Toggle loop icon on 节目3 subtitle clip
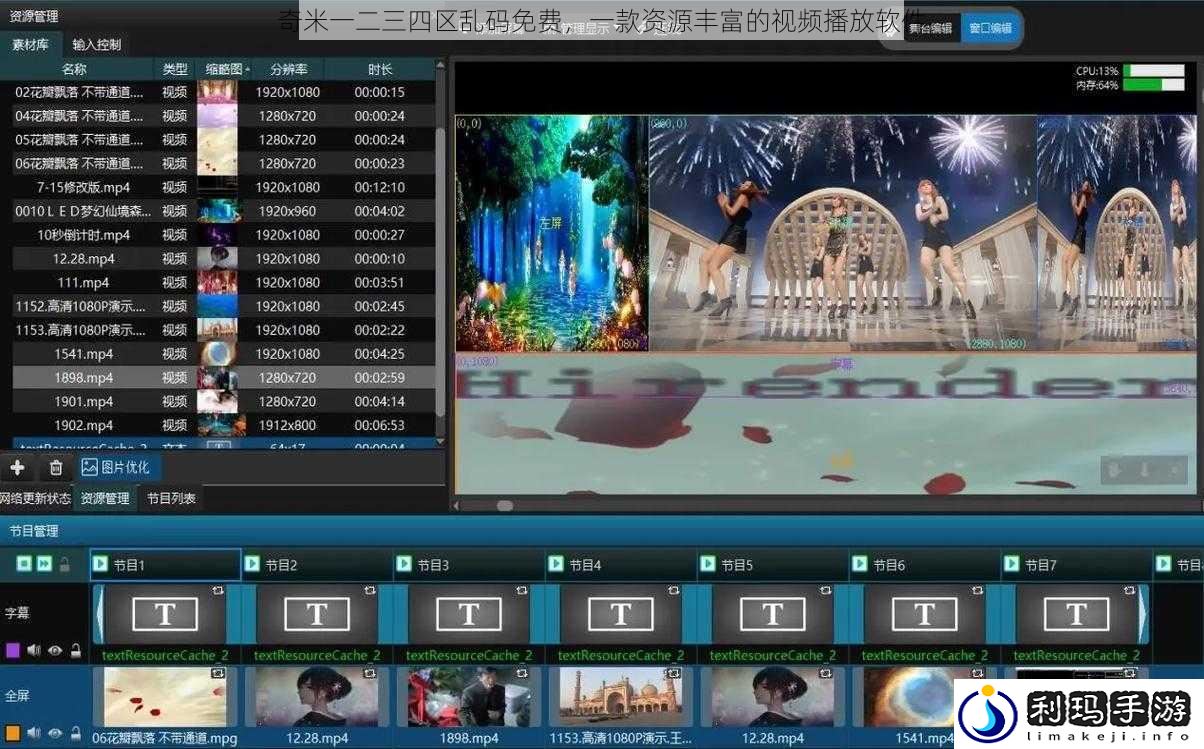Viewport: 1204px width, 749px height. click(522, 591)
